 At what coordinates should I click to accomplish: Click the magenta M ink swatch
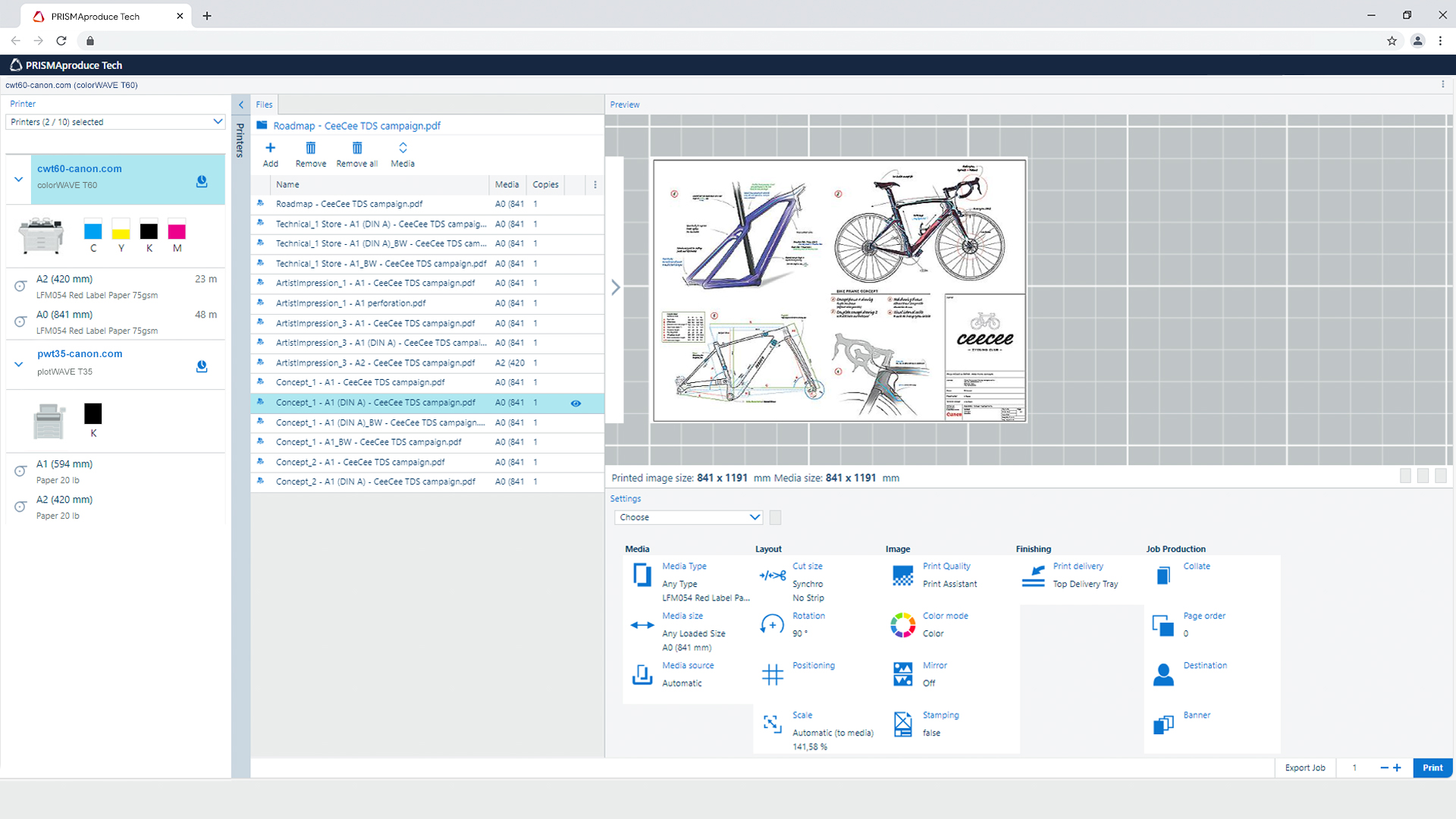(177, 231)
